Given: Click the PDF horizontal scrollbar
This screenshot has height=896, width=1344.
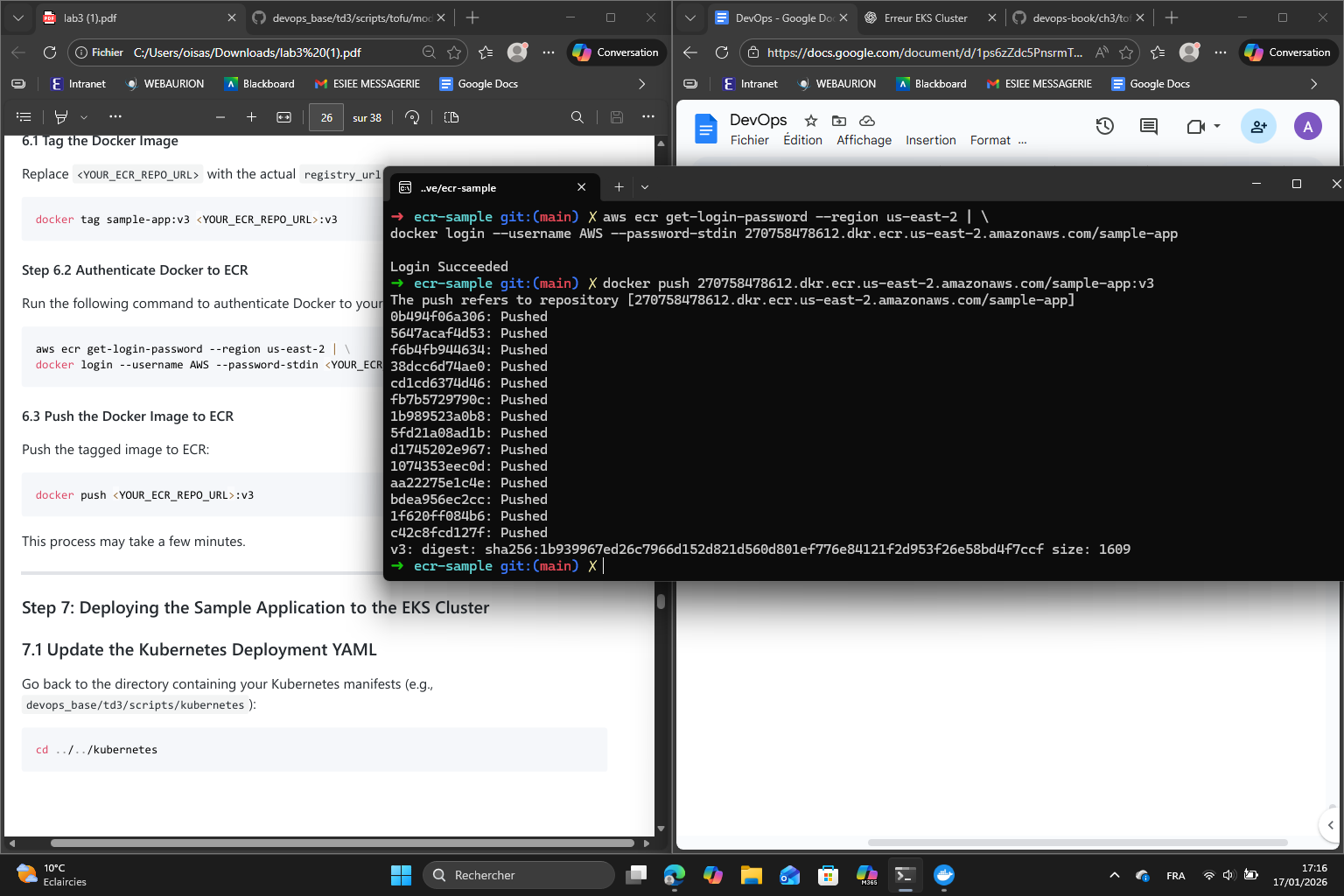Looking at the screenshot, I should click(341, 843).
